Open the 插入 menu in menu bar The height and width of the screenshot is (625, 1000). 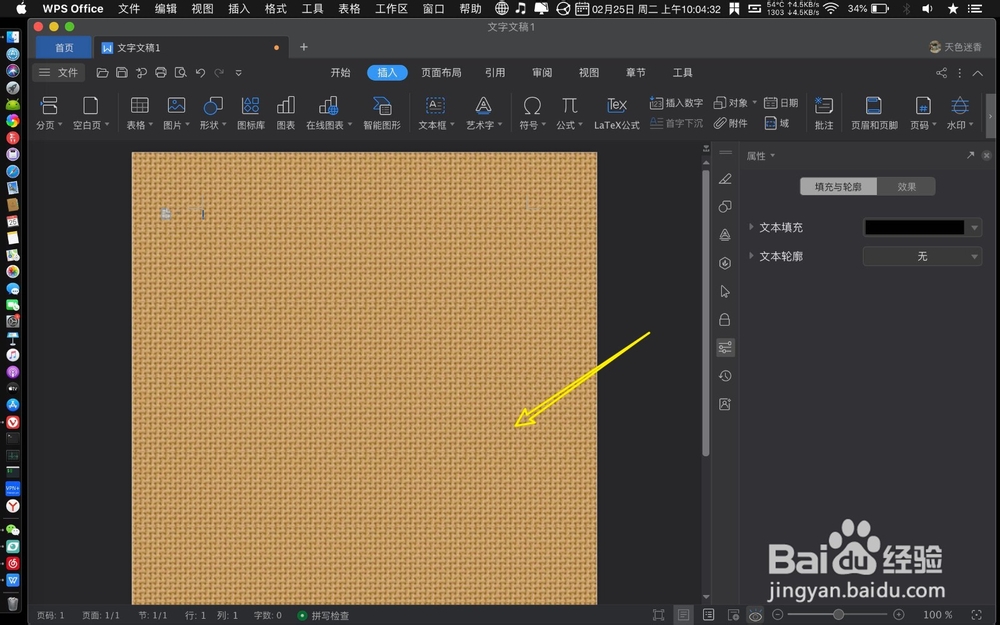237,9
